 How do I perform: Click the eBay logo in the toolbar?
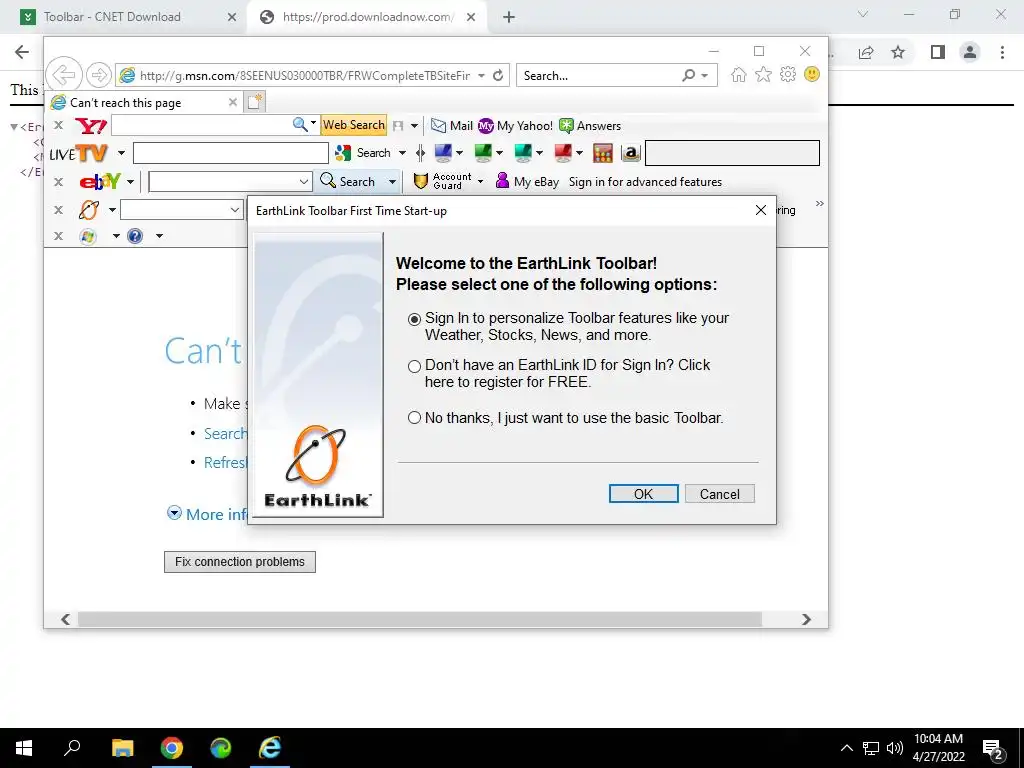(100, 181)
